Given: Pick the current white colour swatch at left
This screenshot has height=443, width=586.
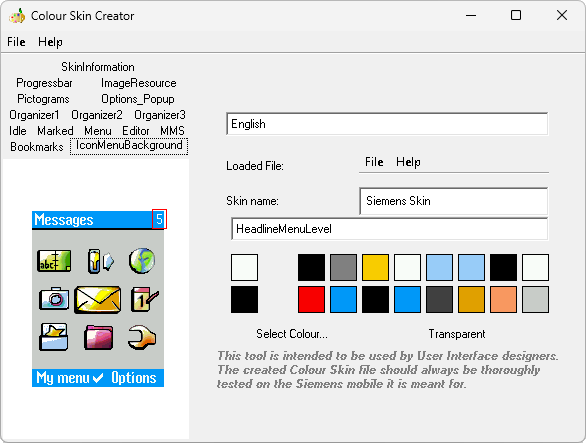Looking at the screenshot, I should click(x=244, y=267).
